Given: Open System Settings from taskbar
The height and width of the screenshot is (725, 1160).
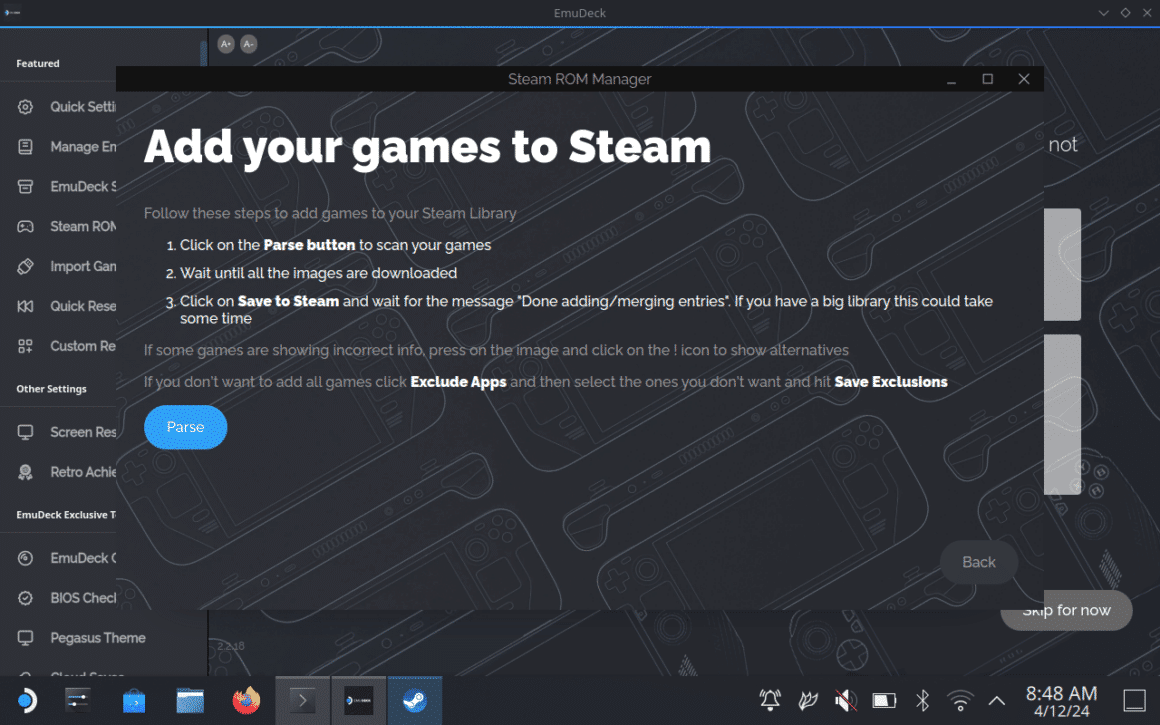Looking at the screenshot, I should point(78,700).
